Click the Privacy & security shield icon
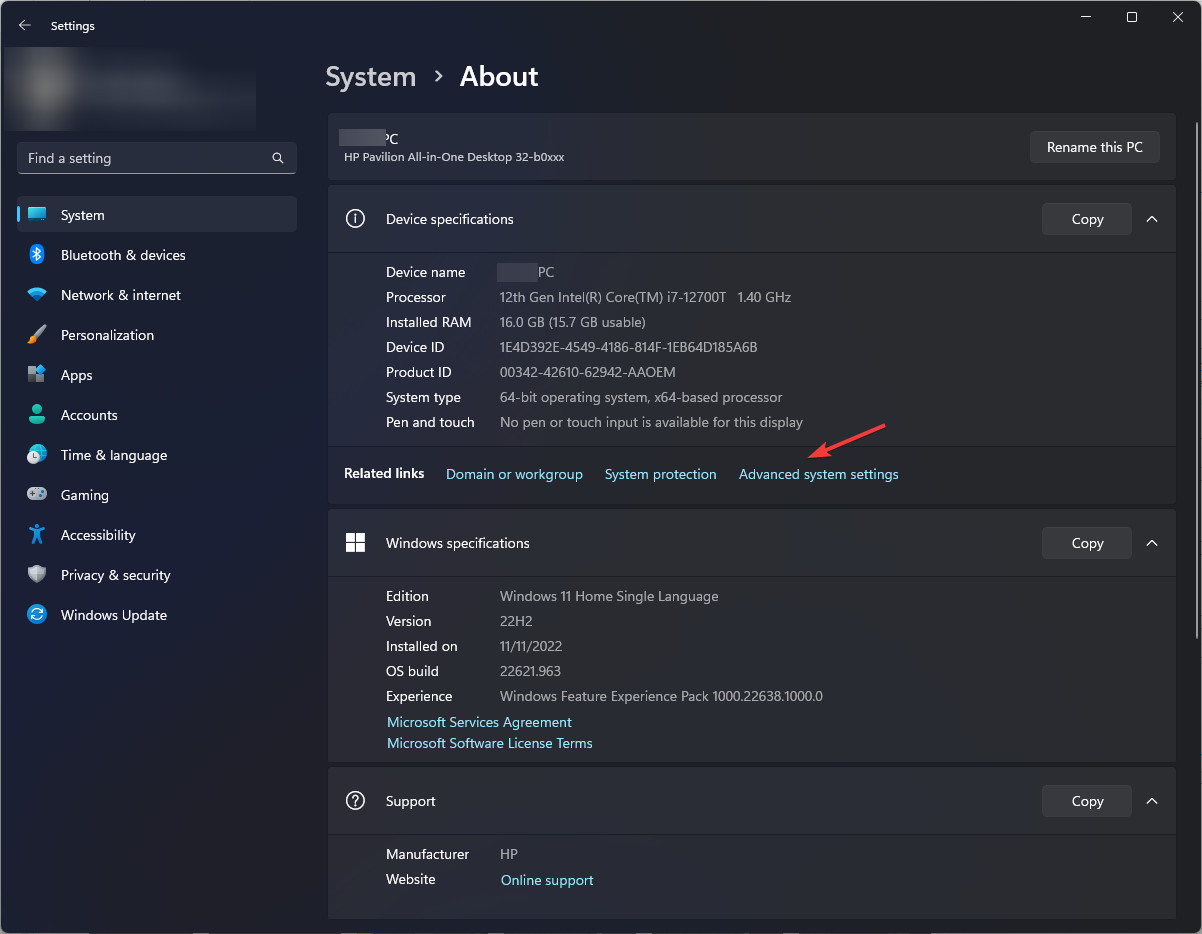The width and height of the screenshot is (1202, 934). pyautogui.click(x=37, y=574)
